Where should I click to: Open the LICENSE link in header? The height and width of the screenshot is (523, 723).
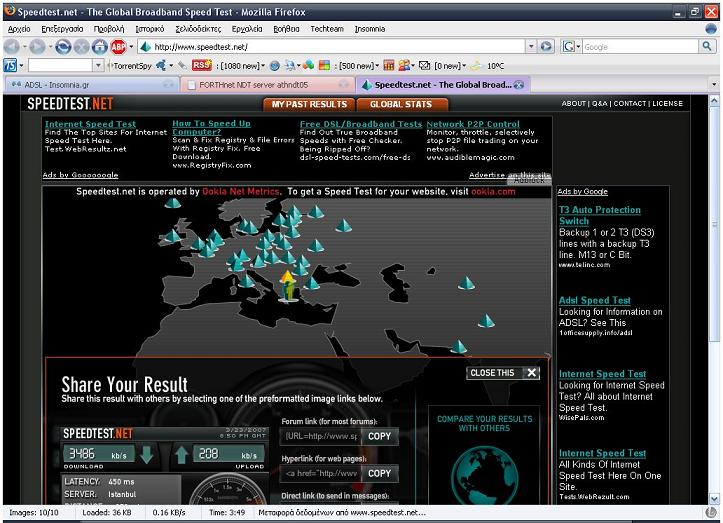[x=667, y=104]
